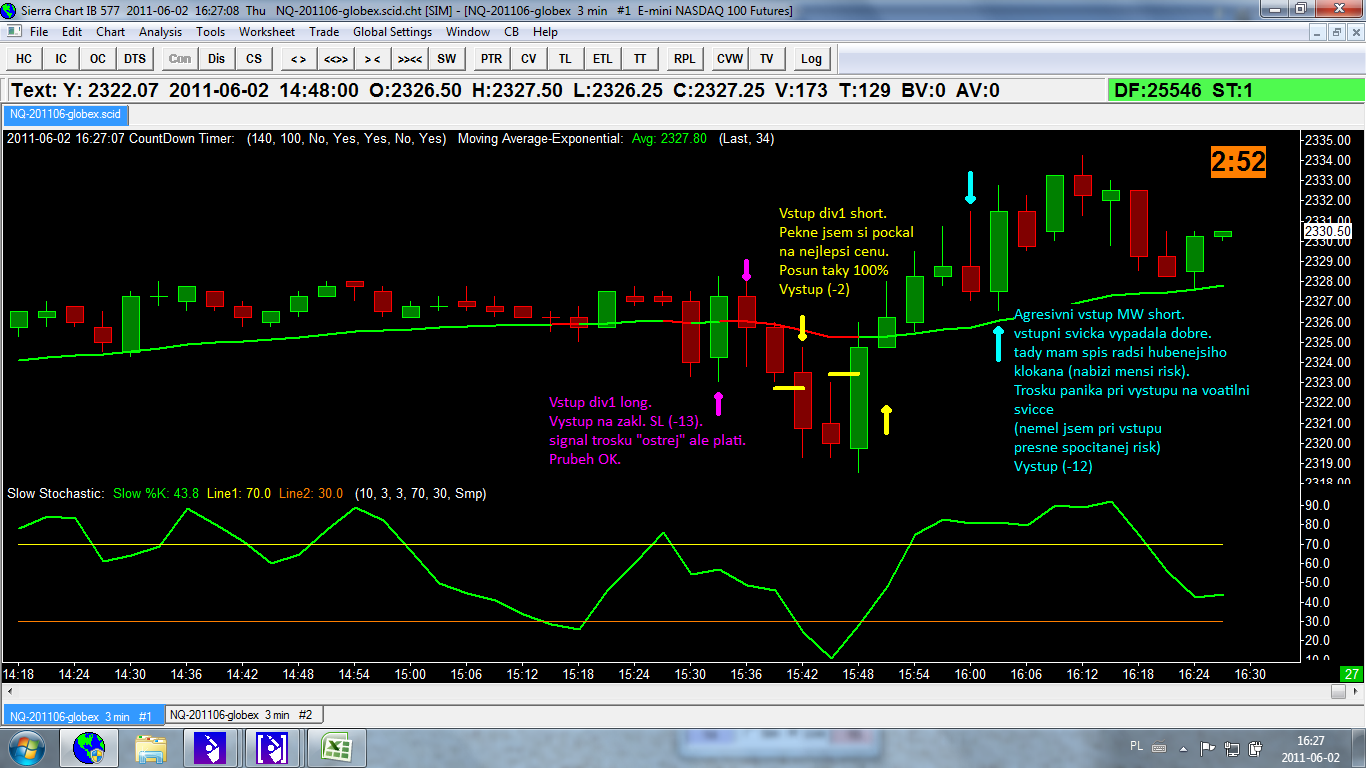Click the 15:00 time axis label
This screenshot has height=768, width=1366.
[x=410, y=674]
